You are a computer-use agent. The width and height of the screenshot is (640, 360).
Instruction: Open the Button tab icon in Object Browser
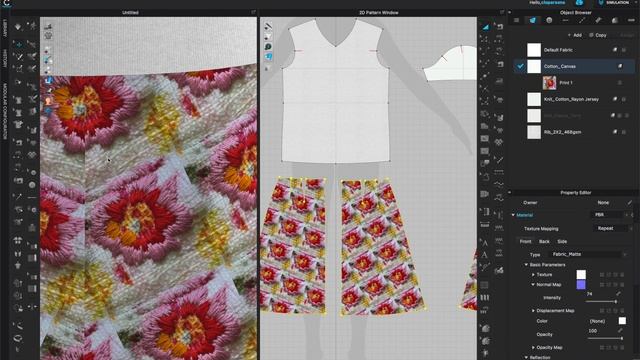click(549, 20)
